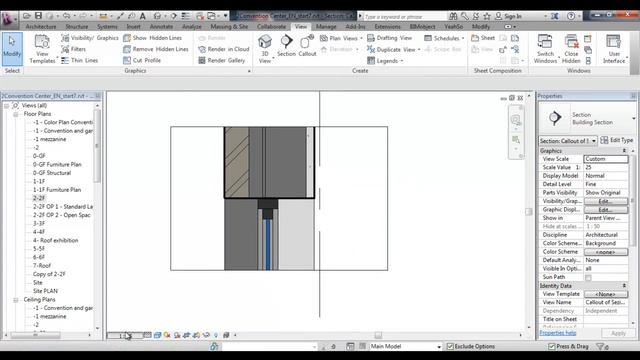
Task: Click the 3D View house icon
Action: 265,42
